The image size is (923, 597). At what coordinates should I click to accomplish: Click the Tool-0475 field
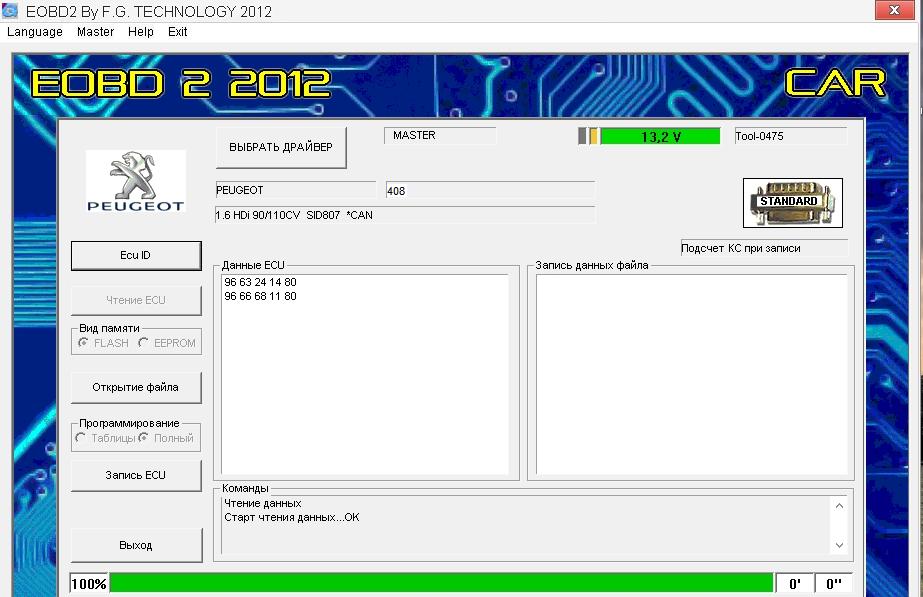[791, 137]
